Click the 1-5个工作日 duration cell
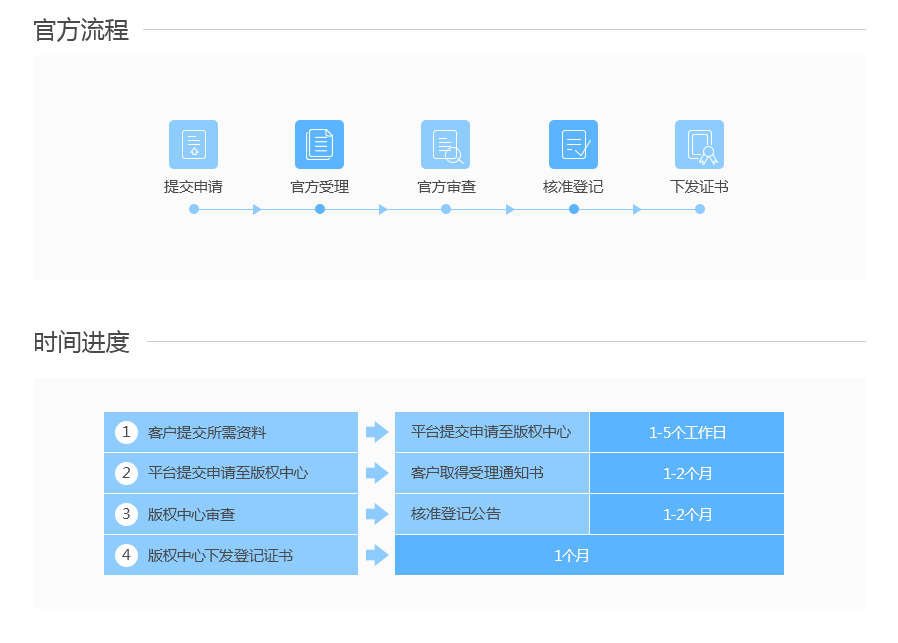898x643 pixels. tap(687, 432)
